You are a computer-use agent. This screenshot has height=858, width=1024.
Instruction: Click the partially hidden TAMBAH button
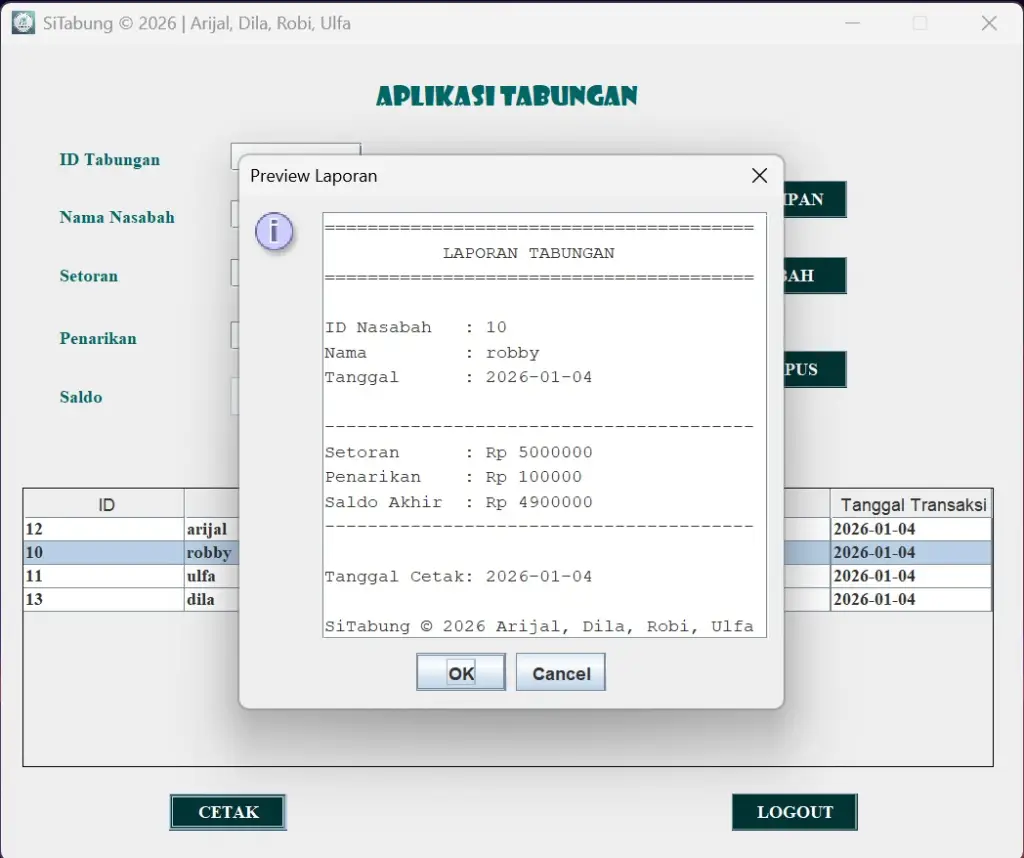click(x=815, y=276)
